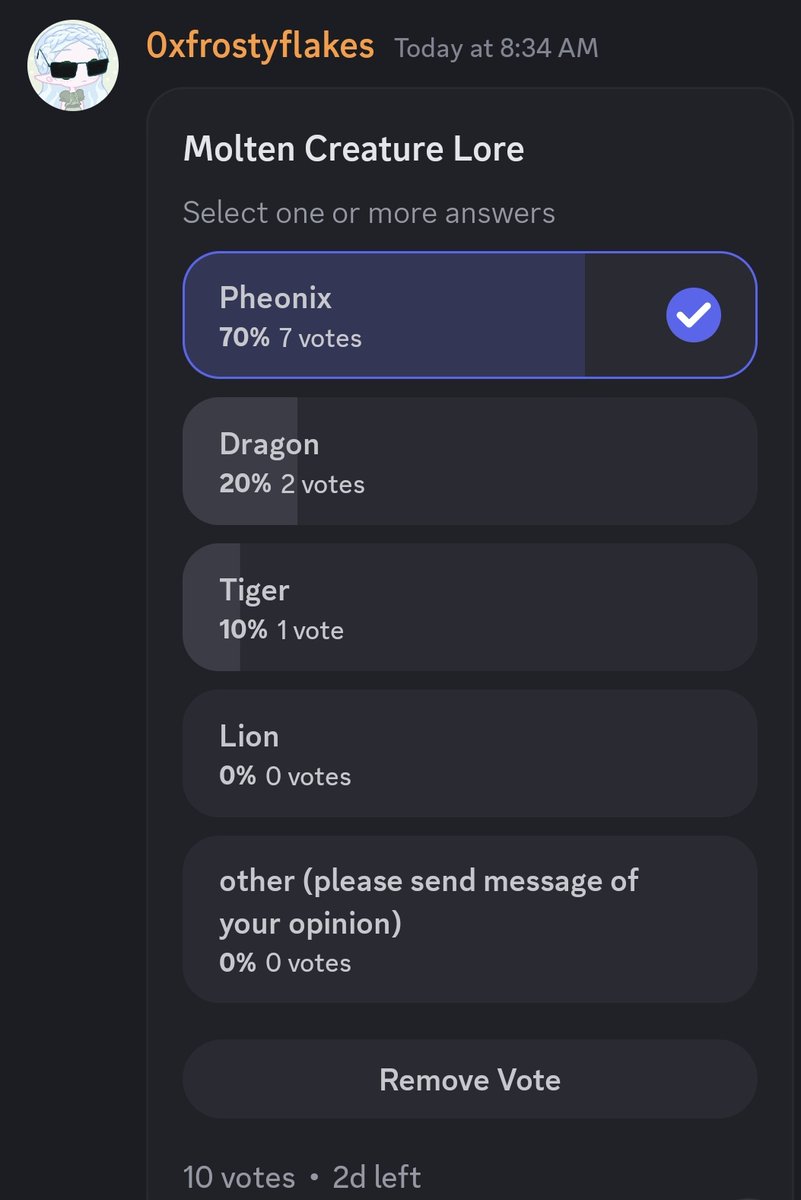Screen dimensions: 801x1200
Task: Uncheck the Pheonix selected checkmark
Action: 693,315
